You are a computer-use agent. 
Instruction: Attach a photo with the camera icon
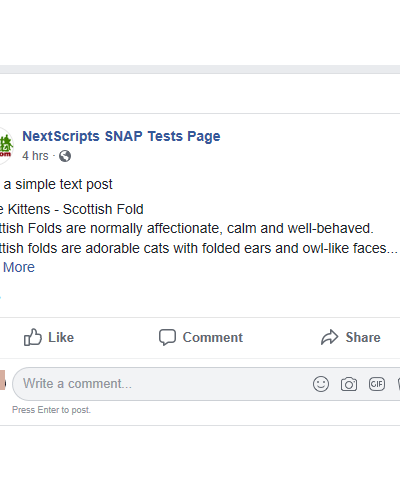pos(349,384)
